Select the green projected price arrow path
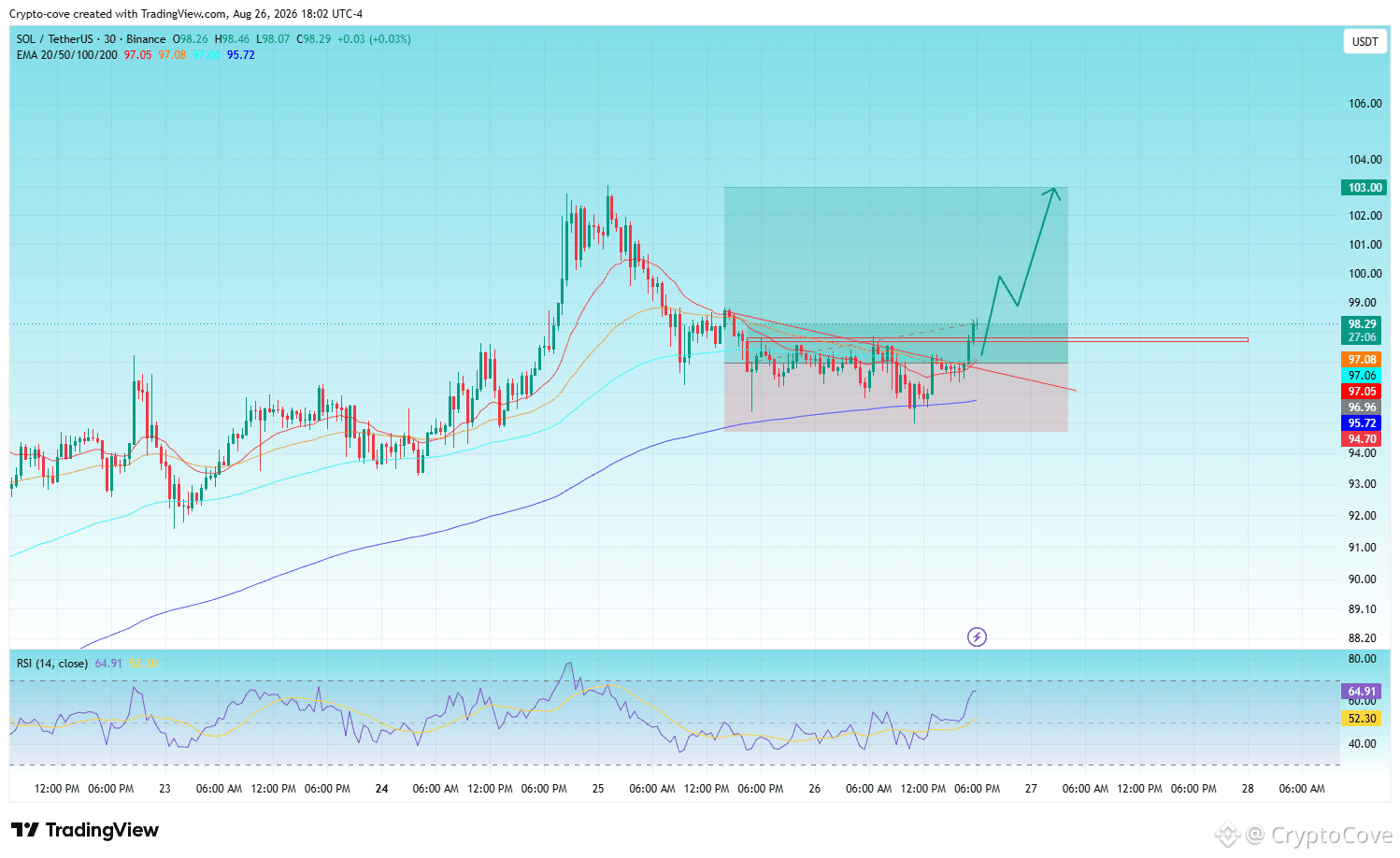The width and height of the screenshot is (1400, 858). tap(1019, 271)
